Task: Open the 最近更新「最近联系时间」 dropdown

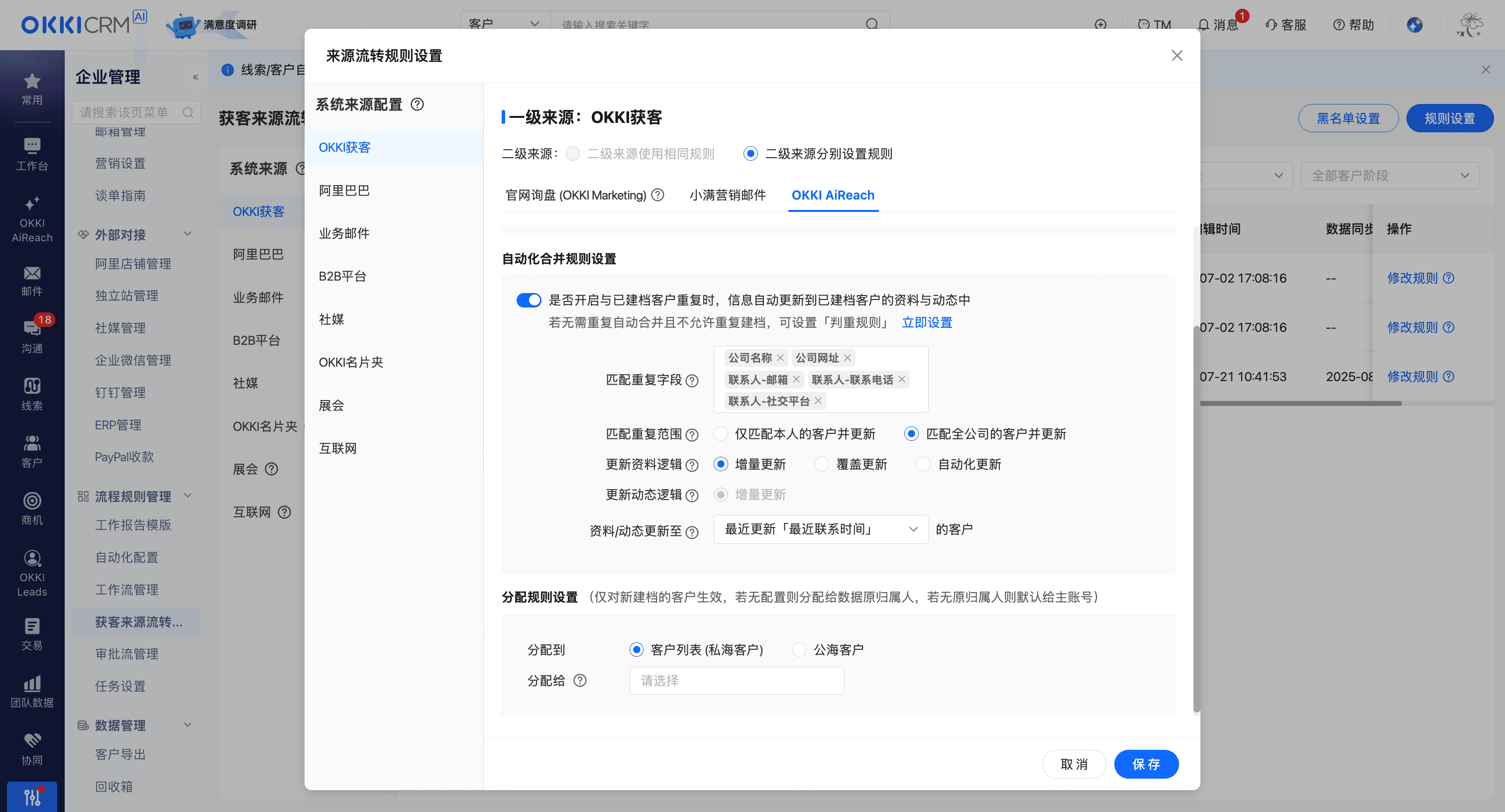Action: (x=820, y=529)
